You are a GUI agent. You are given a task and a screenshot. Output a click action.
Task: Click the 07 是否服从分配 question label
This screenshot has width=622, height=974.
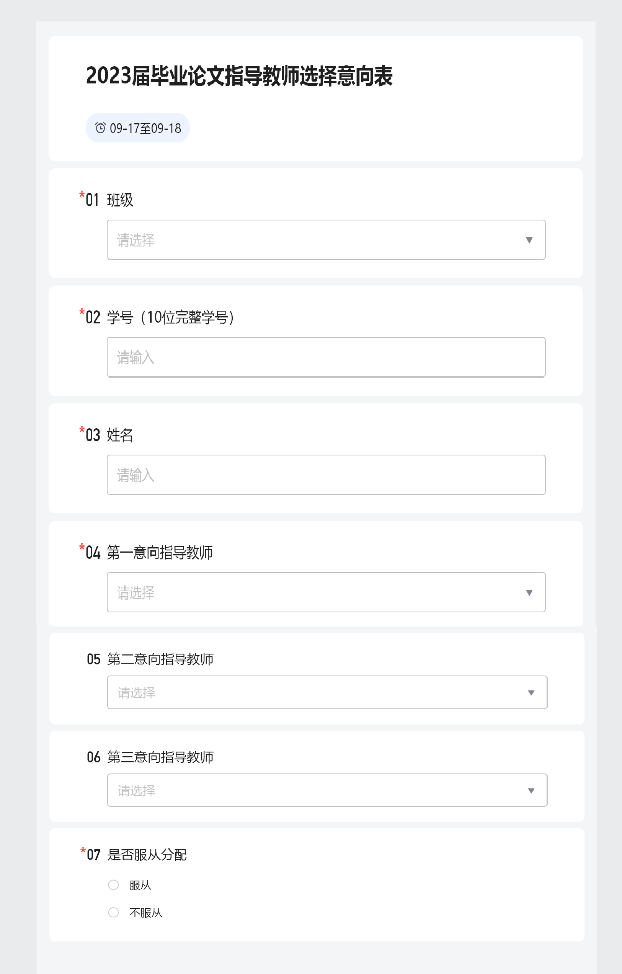click(x=137, y=855)
